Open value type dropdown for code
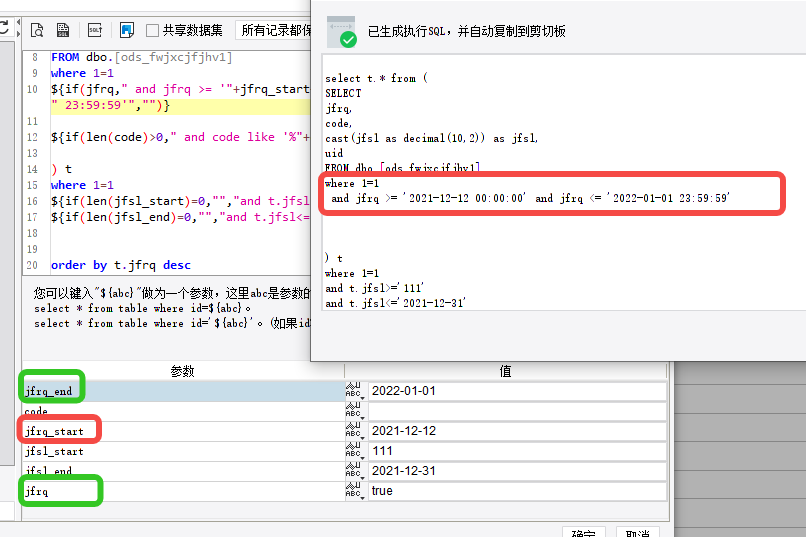Image resolution: width=806 pixels, height=537 pixels. click(354, 411)
